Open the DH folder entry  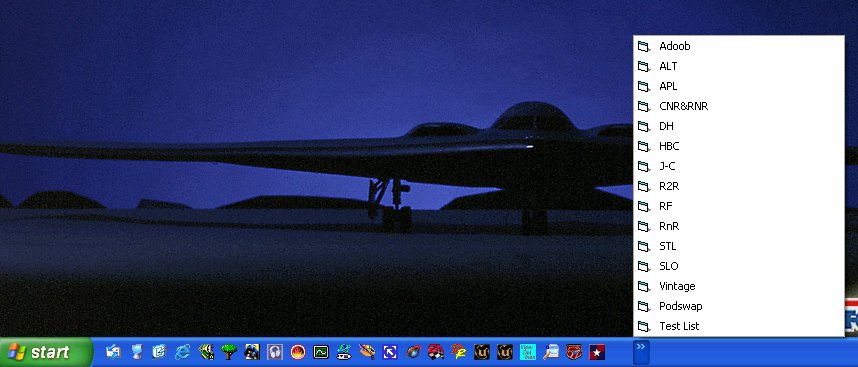739,126
